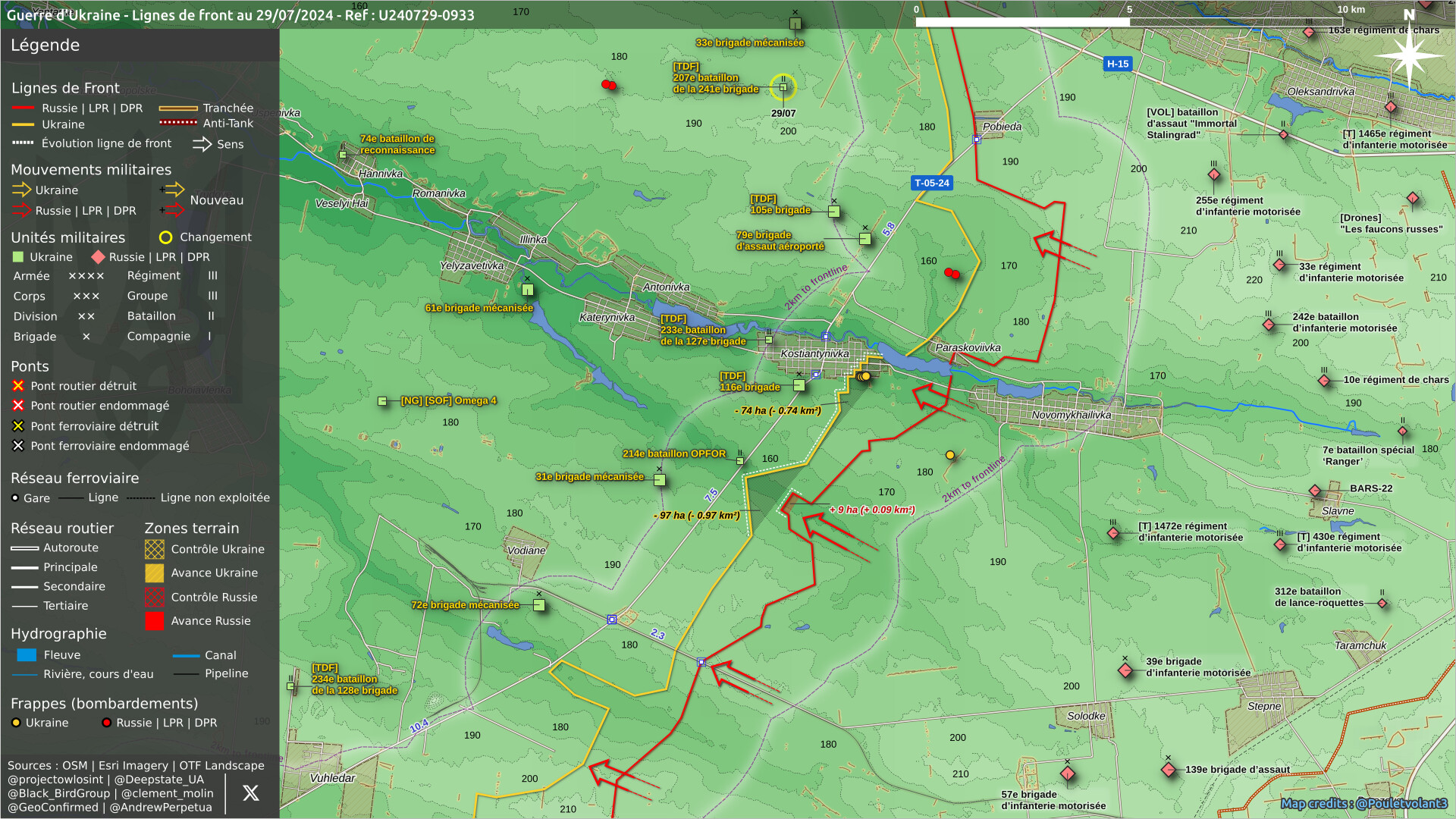Click the map title with ref U240729-0933

click(x=240, y=15)
